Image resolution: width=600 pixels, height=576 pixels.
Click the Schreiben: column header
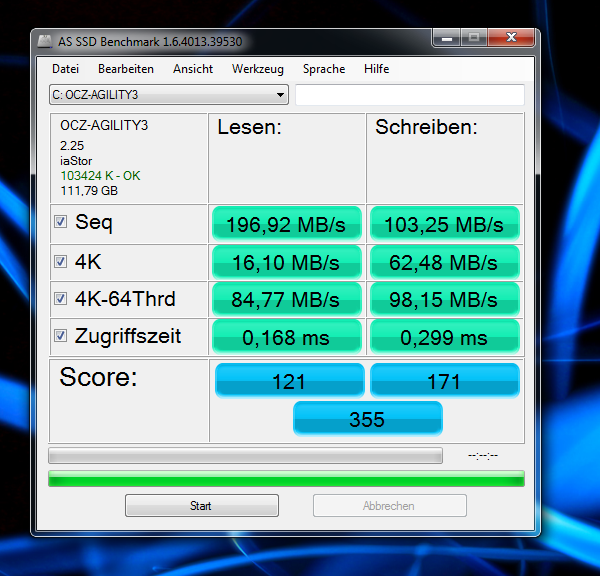tap(426, 127)
